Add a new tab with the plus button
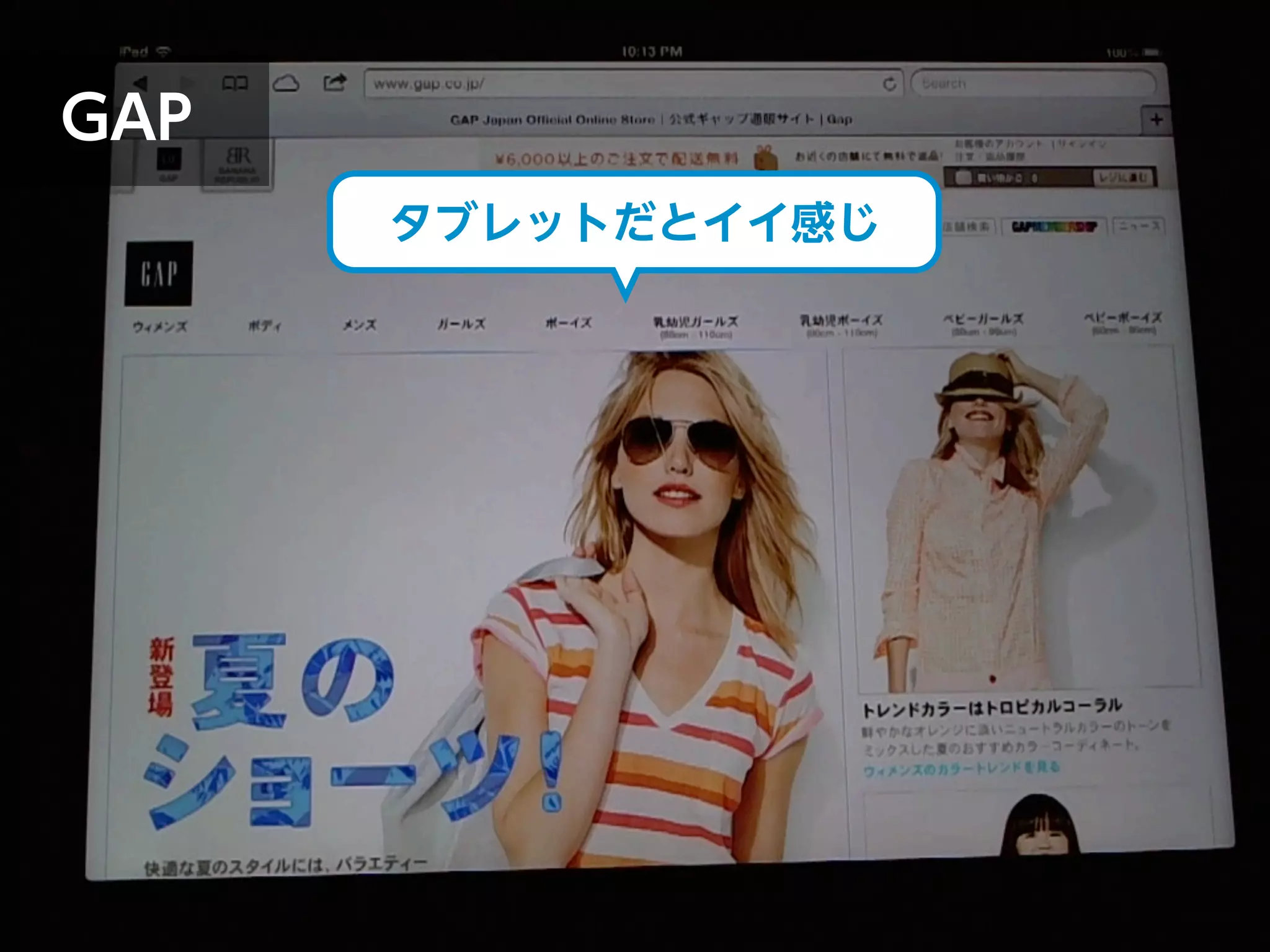This screenshot has height=952, width=1270. pos(1156,120)
